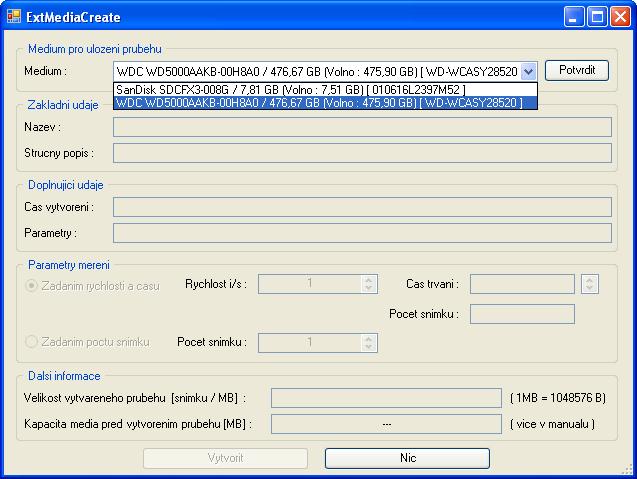This screenshot has height=479, width=637.
Task: Minimize the ExtMediaCreate window
Action: click(573, 17)
